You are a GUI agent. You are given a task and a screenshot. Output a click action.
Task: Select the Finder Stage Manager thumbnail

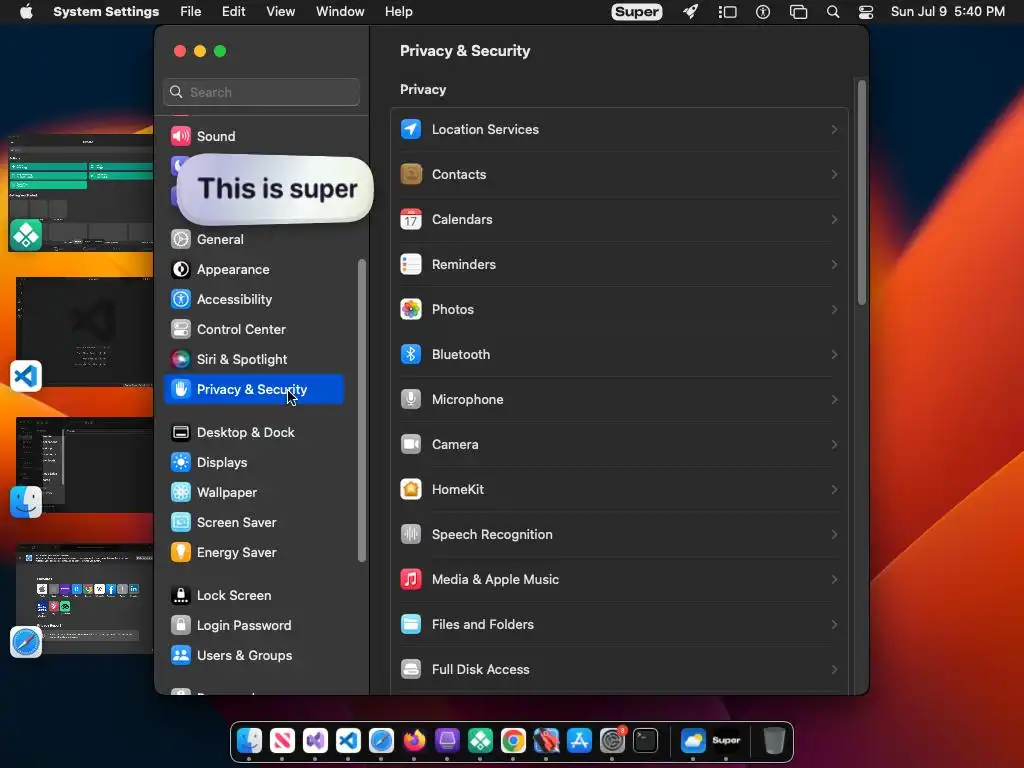tap(84, 466)
